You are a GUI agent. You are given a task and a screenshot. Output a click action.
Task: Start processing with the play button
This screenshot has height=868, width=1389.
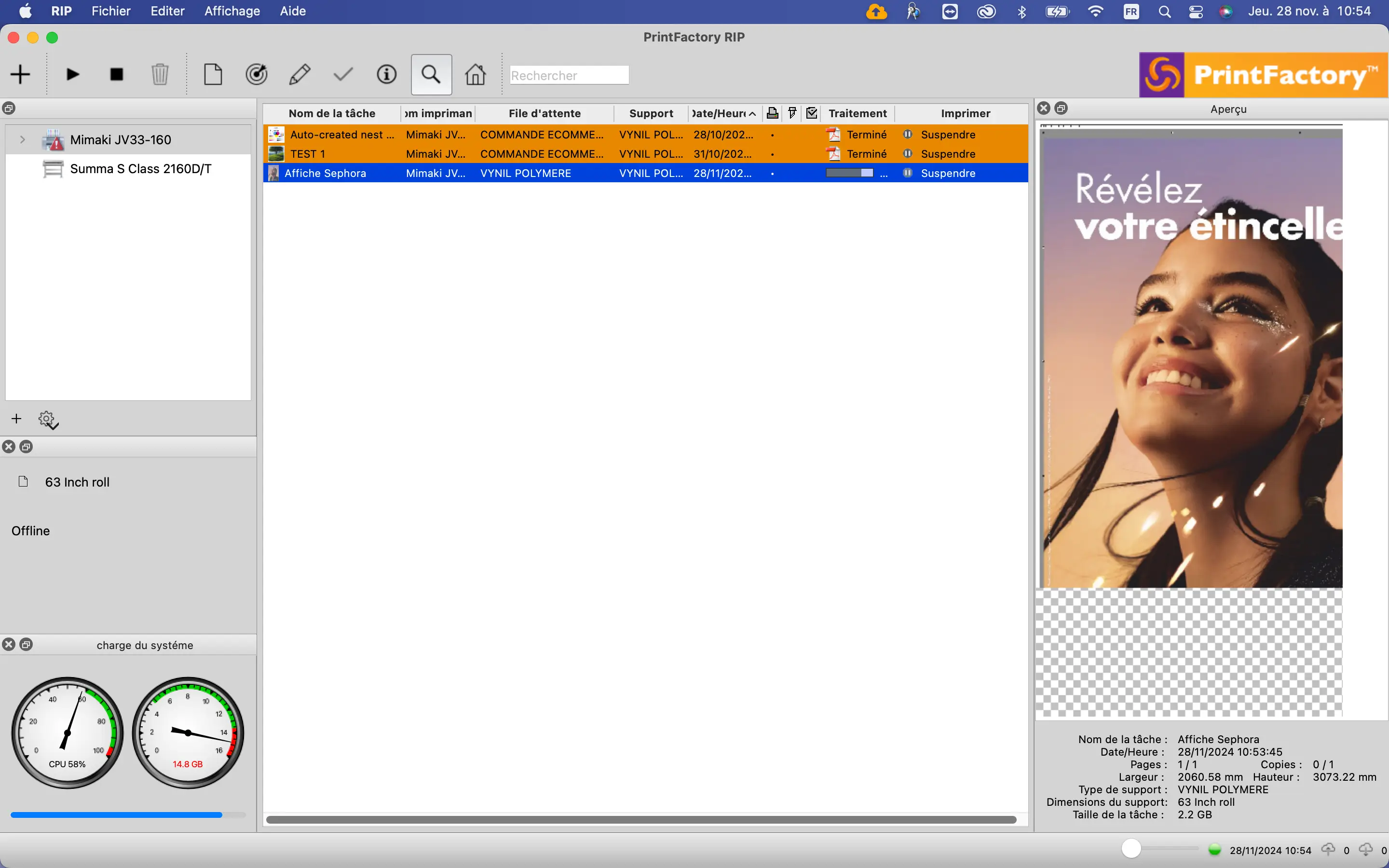tap(72, 75)
